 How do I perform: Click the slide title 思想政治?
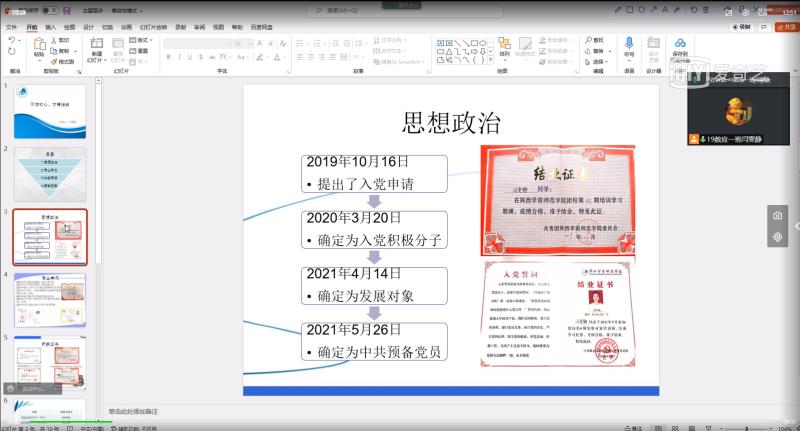(x=451, y=123)
